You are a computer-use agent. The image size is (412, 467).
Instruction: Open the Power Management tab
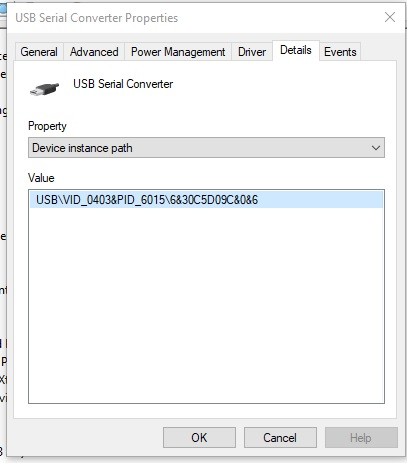pyautogui.click(x=178, y=52)
